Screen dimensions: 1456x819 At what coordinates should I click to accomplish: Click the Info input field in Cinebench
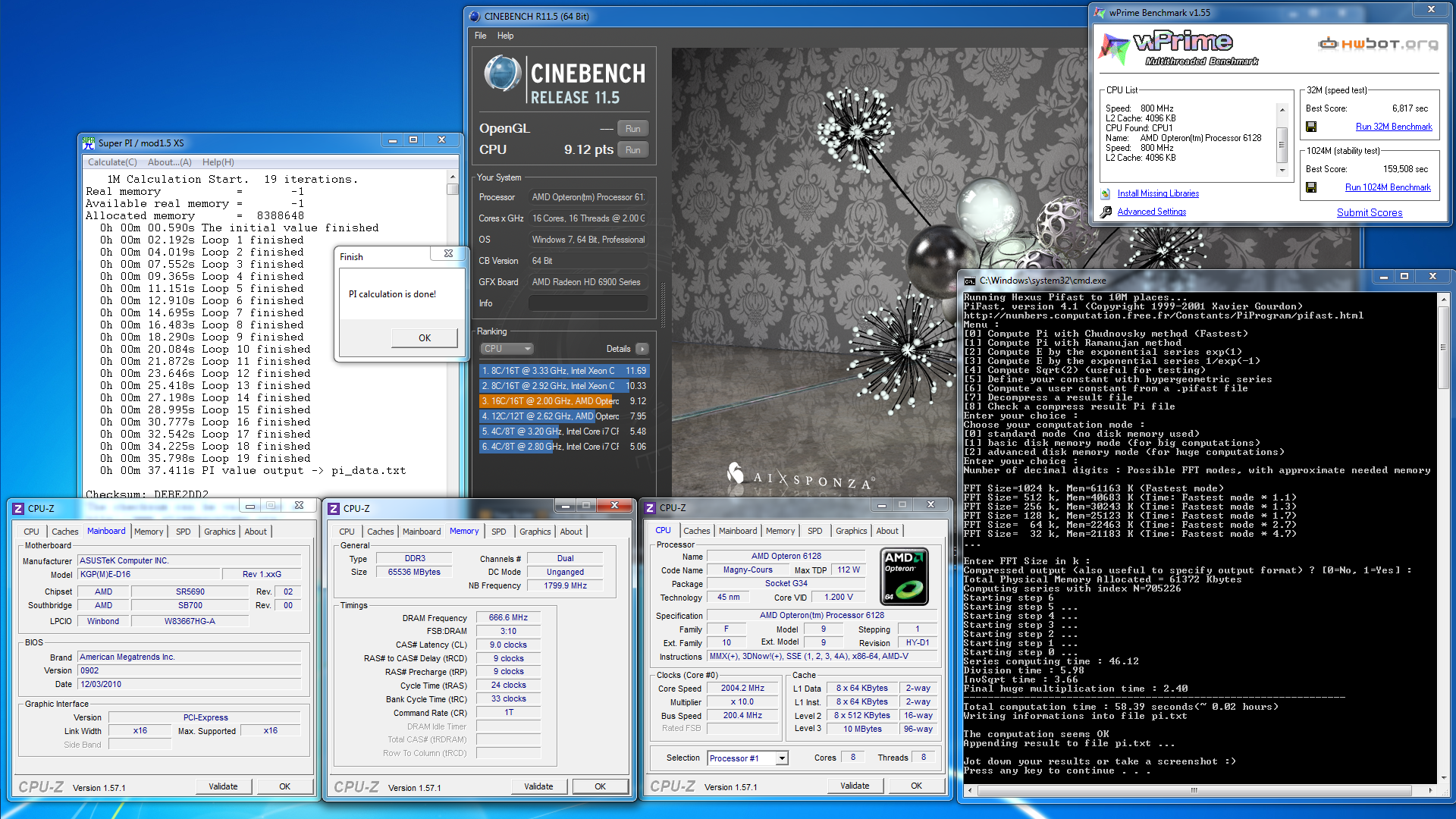tap(588, 303)
